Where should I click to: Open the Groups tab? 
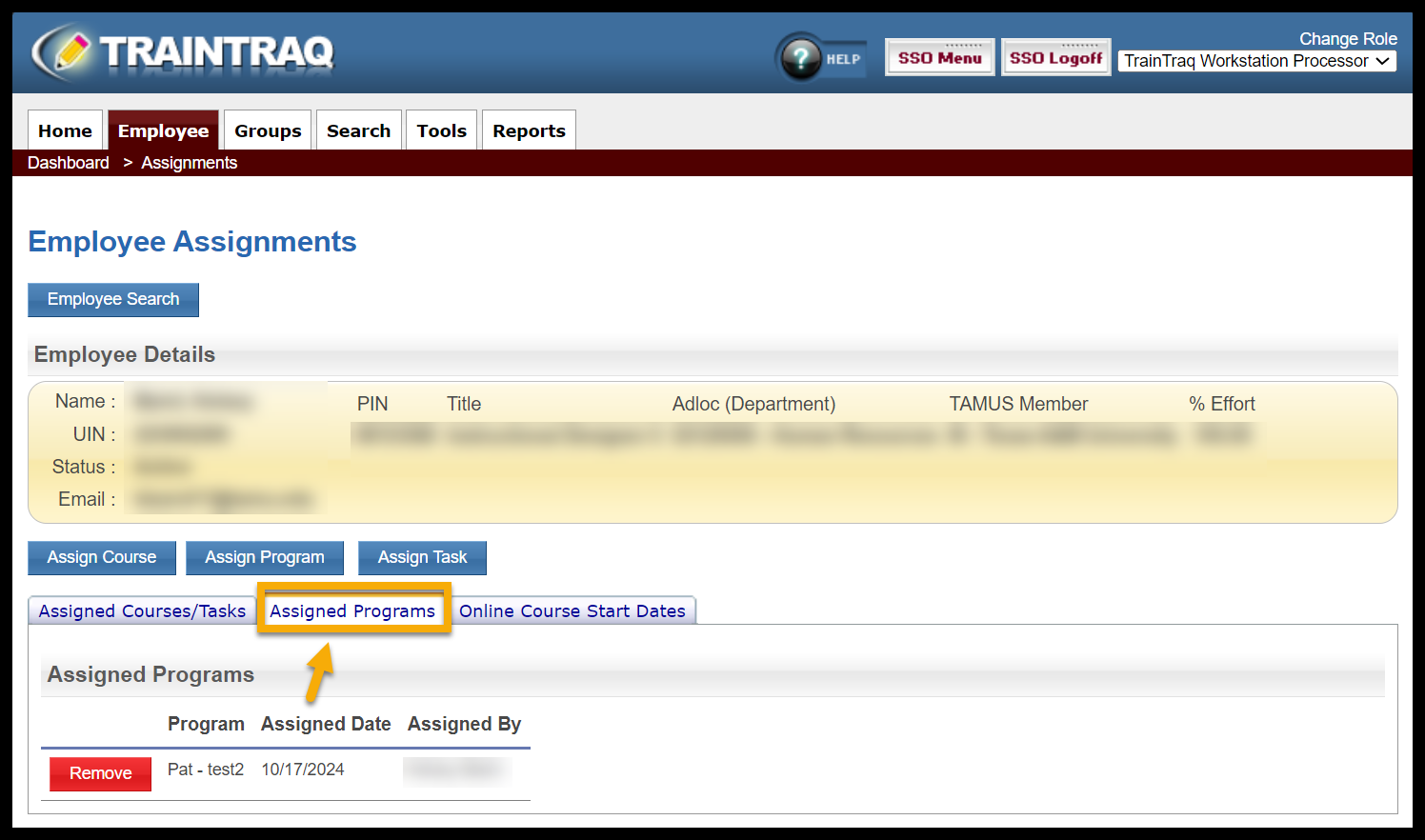click(x=268, y=130)
